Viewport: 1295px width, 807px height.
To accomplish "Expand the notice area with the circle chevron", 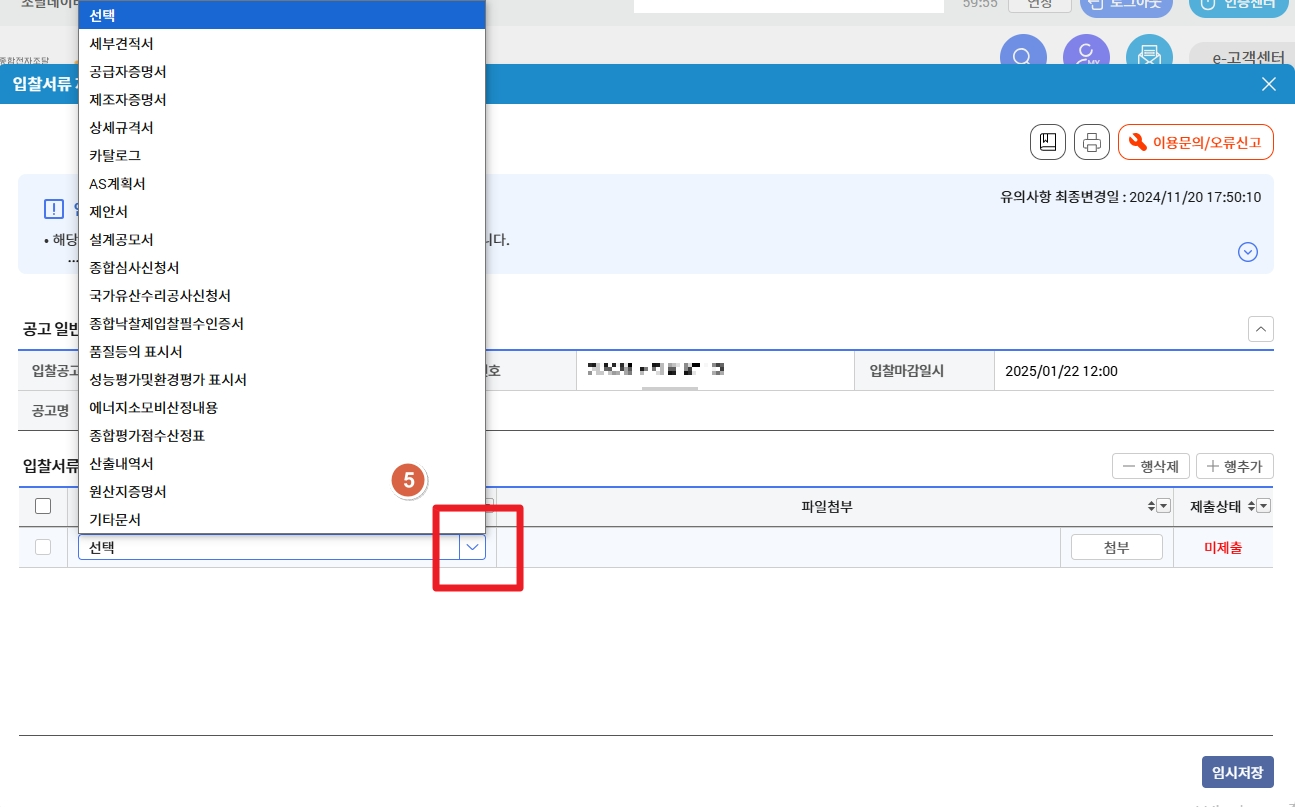I will 1247,252.
